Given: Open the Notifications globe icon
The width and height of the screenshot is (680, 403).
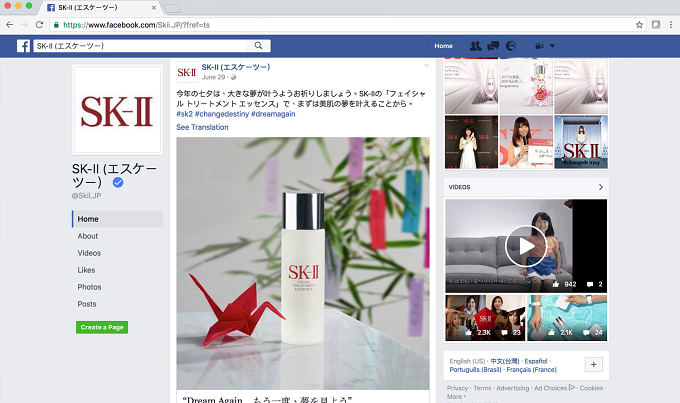Looking at the screenshot, I should click(x=511, y=46).
